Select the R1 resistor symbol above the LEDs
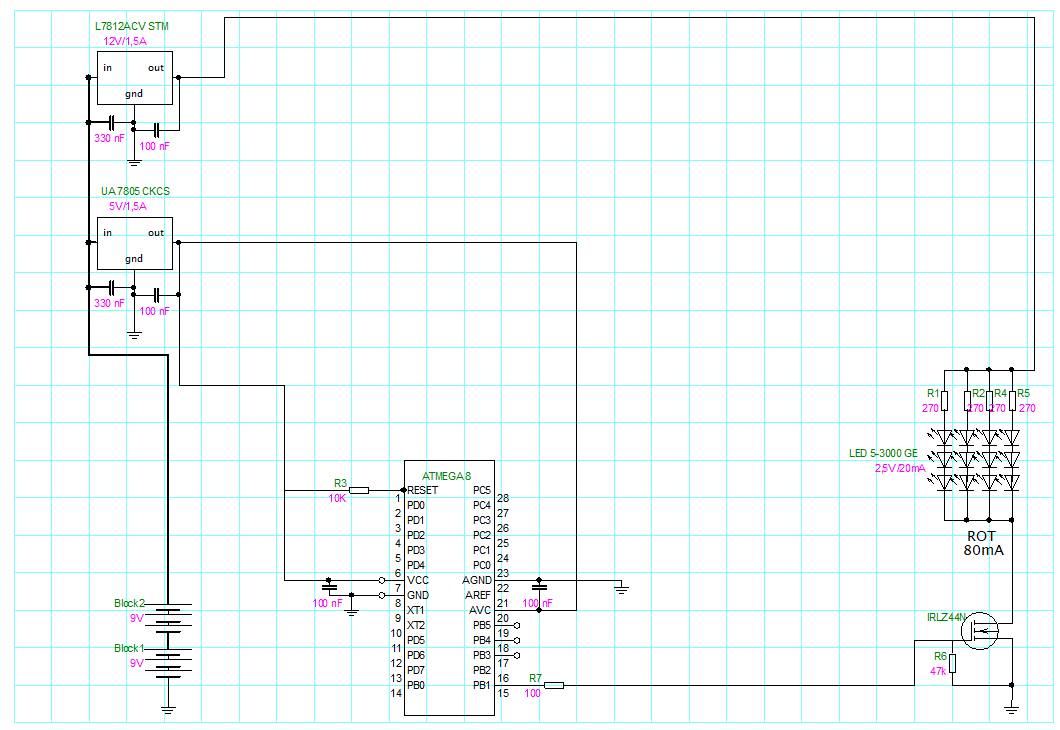The height and width of the screenshot is (730, 1060). [945, 401]
